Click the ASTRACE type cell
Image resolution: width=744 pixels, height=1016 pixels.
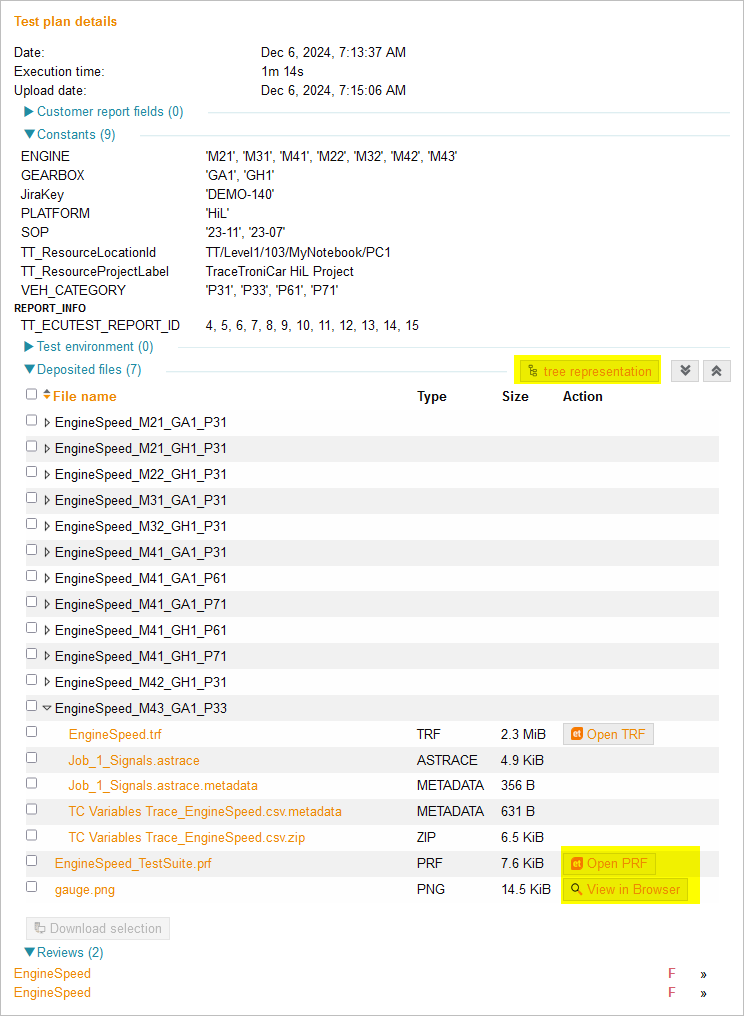click(x=447, y=760)
